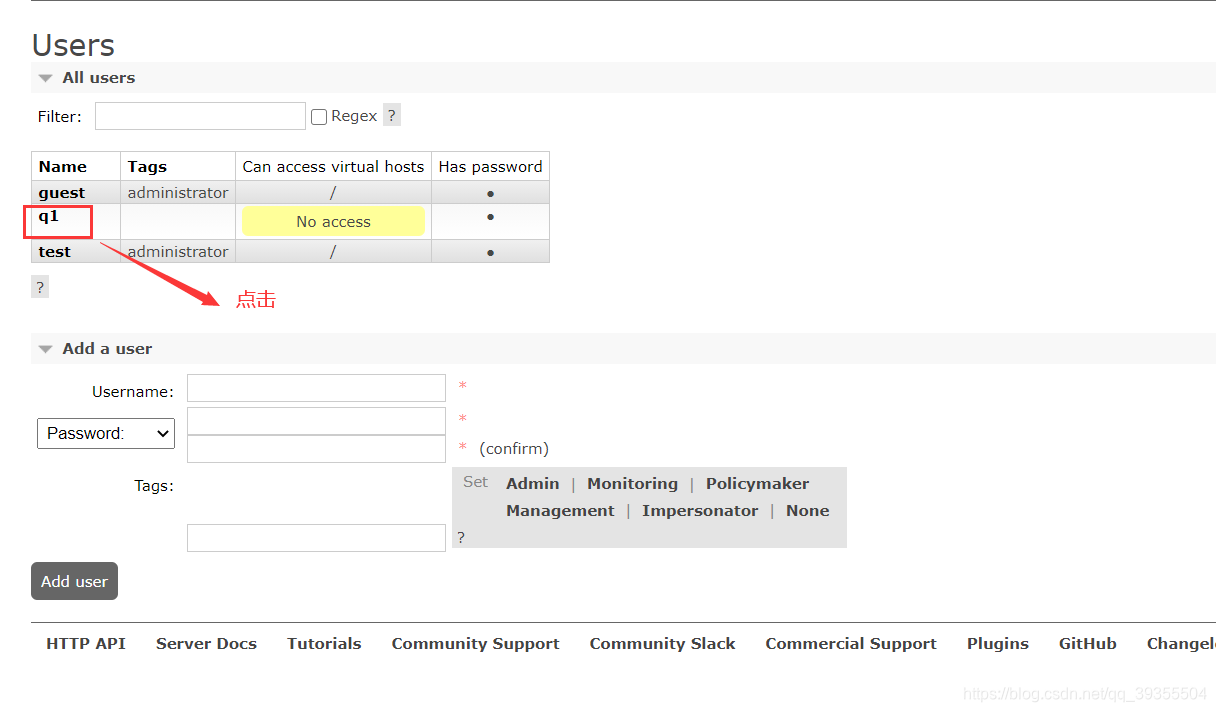Open the Tutorials footer link
The image size is (1216, 712).
click(324, 644)
